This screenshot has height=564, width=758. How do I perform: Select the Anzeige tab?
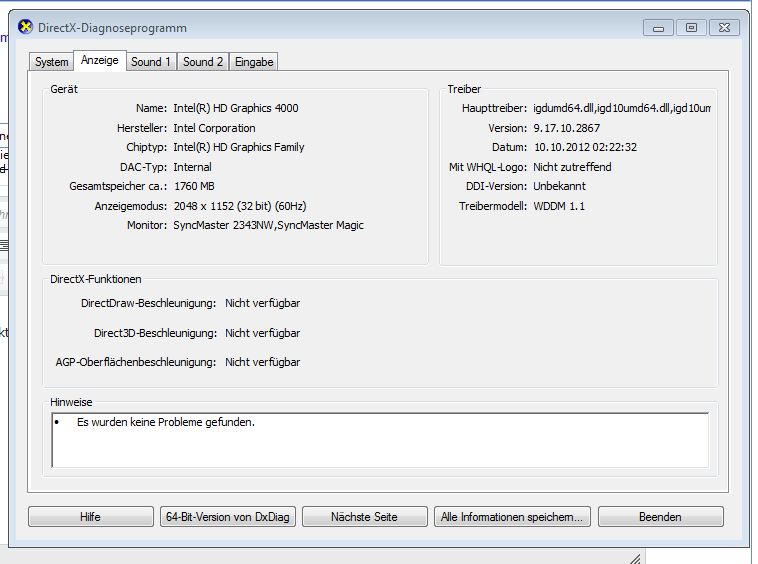pos(100,60)
